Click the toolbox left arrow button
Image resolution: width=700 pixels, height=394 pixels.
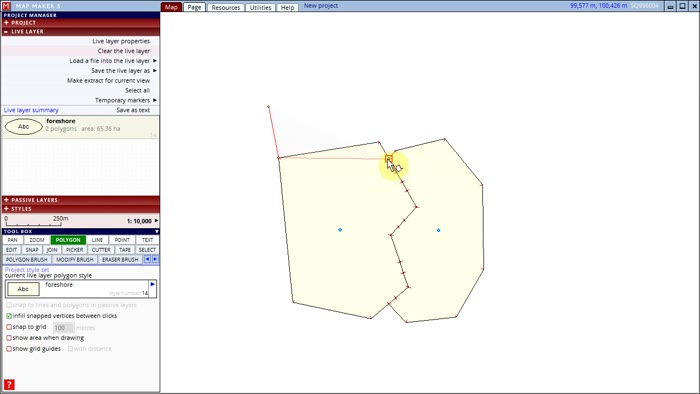[147, 259]
